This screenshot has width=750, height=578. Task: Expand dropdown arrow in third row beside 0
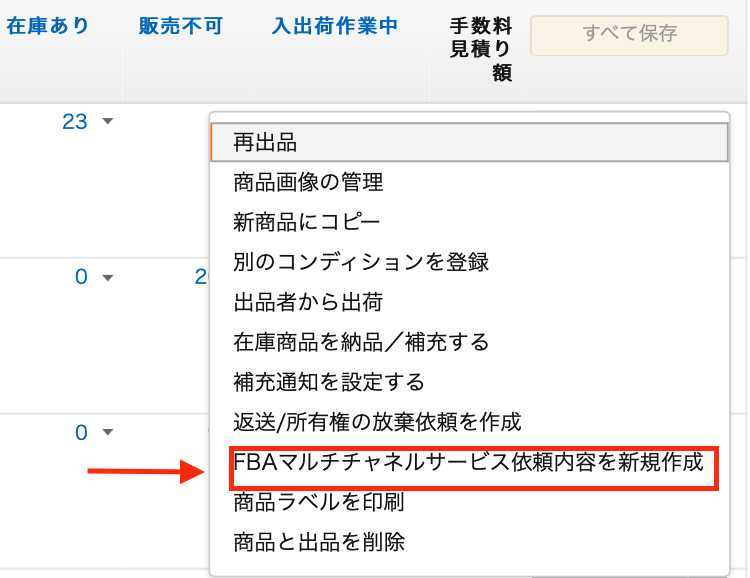pyautogui.click(x=108, y=433)
